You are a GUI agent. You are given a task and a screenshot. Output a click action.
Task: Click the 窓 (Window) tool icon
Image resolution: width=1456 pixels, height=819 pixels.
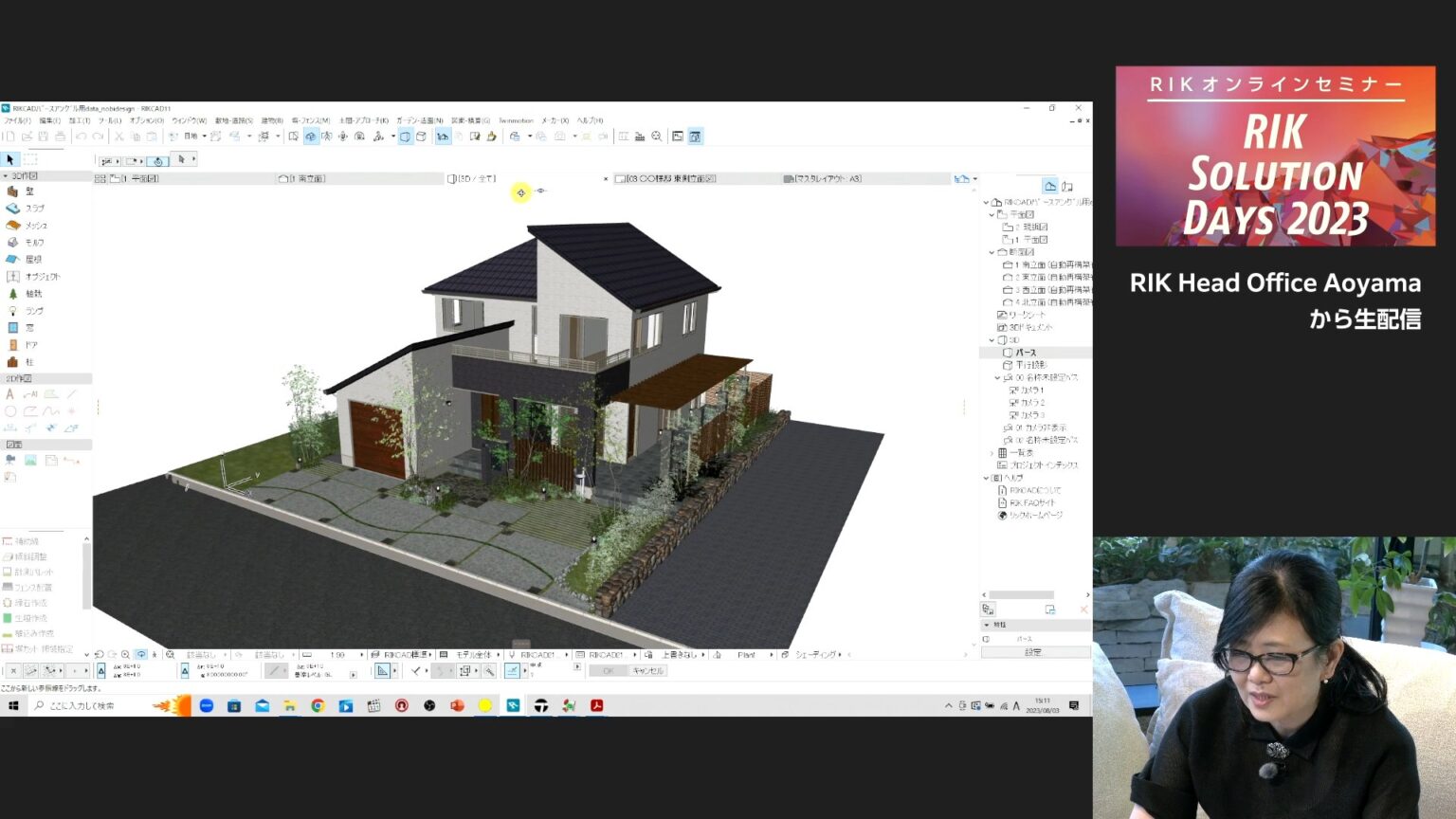(x=14, y=328)
